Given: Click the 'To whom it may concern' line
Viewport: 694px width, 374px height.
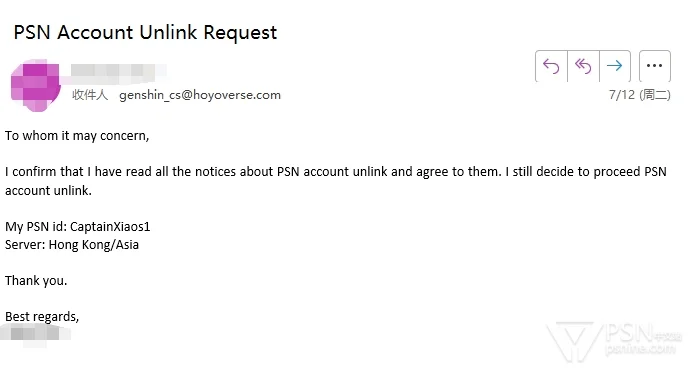Looking at the screenshot, I should tap(77, 136).
